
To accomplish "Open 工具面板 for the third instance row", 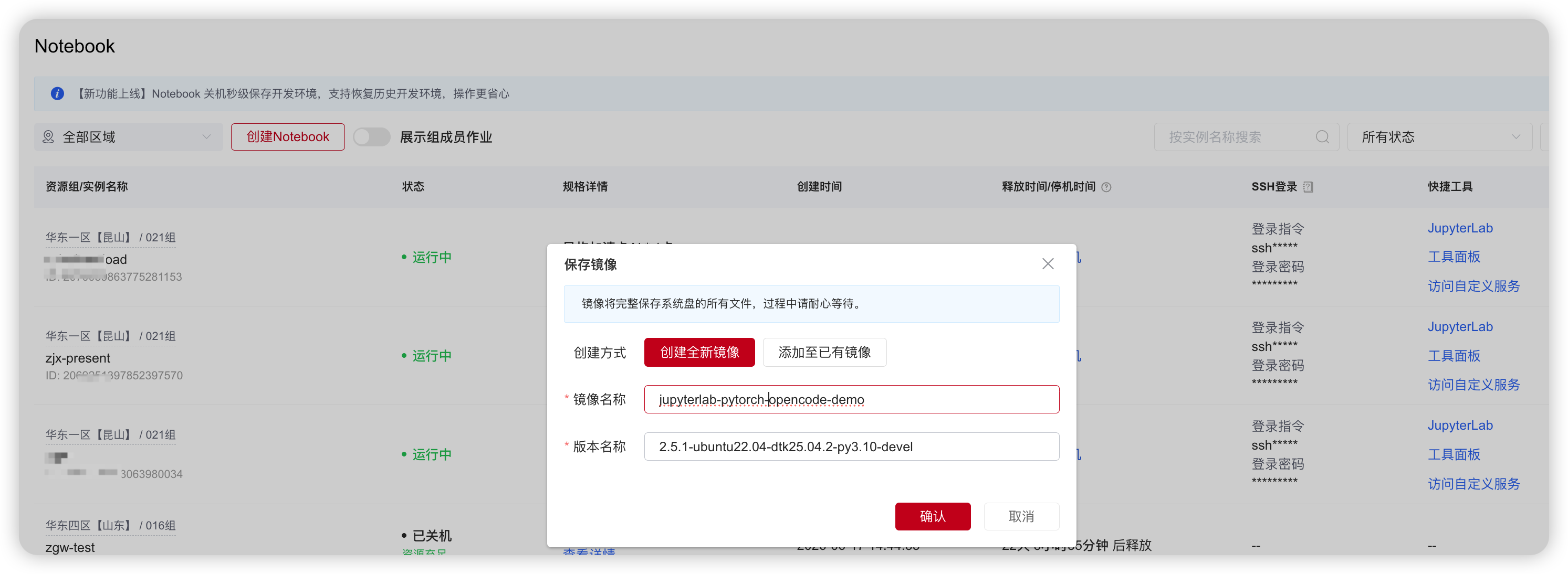I will [1454, 455].
